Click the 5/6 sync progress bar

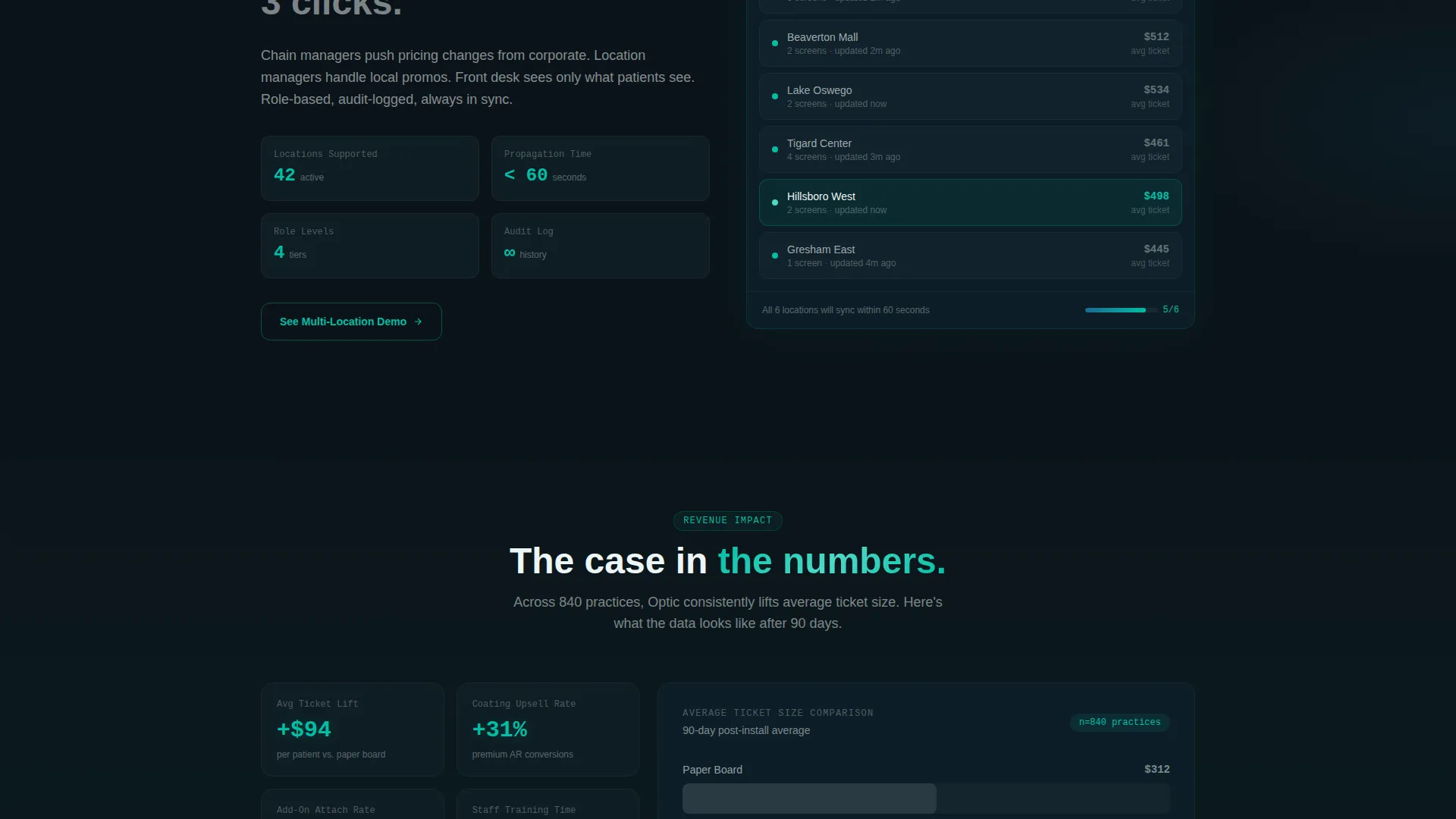(1121, 310)
